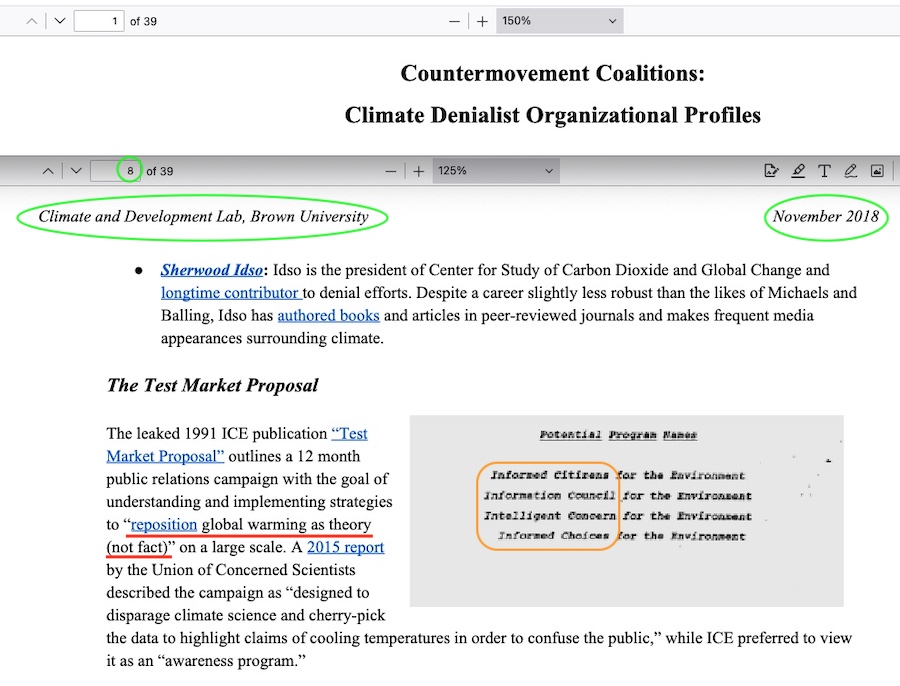Zoom out using the 125% toolbar minus
The height and width of the screenshot is (686, 900).
391,171
